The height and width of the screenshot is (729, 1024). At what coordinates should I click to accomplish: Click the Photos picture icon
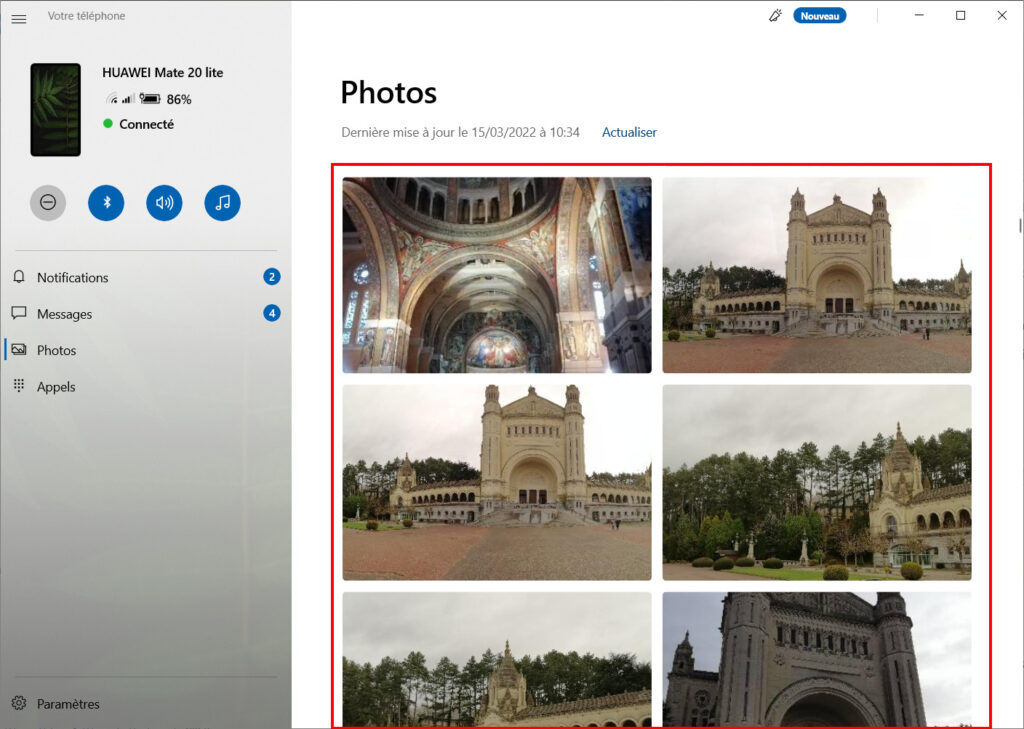(x=19, y=349)
